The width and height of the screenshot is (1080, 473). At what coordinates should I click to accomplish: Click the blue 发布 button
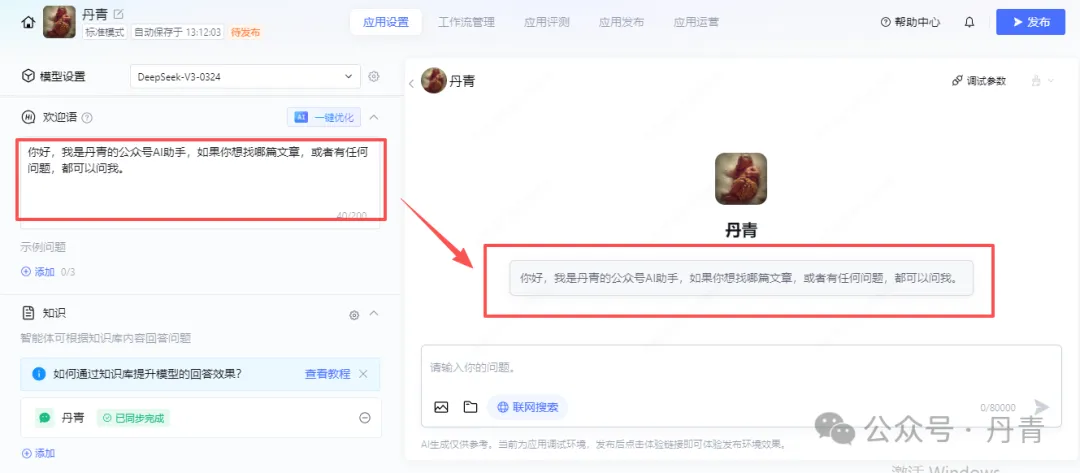(x=1029, y=22)
